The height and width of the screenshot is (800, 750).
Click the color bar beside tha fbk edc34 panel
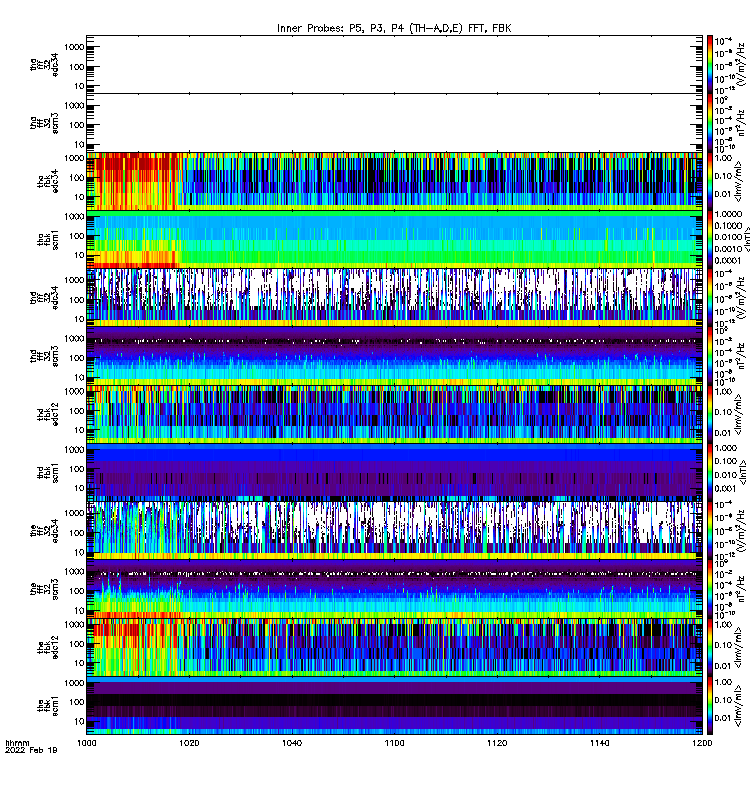[710, 181]
